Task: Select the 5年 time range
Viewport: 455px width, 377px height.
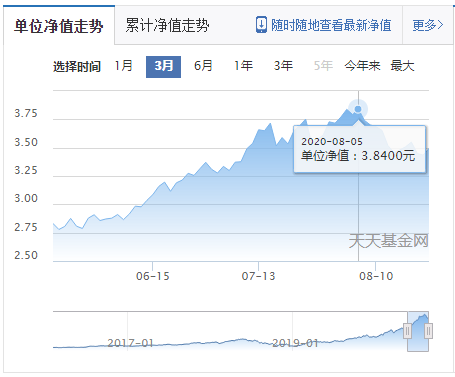Action: pyautogui.click(x=323, y=66)
